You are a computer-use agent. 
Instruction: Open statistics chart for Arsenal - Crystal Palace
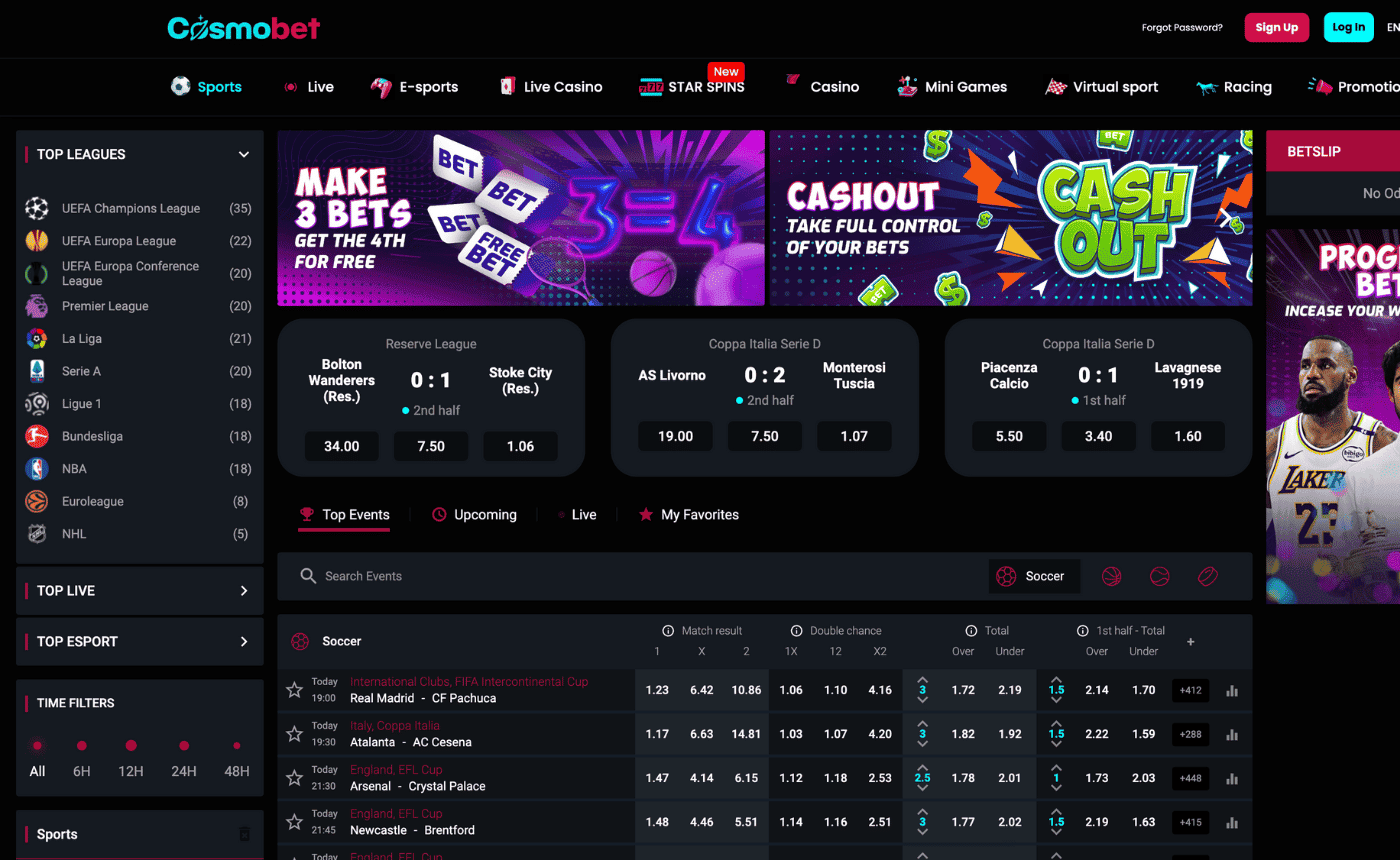(x=1232, y=778)
